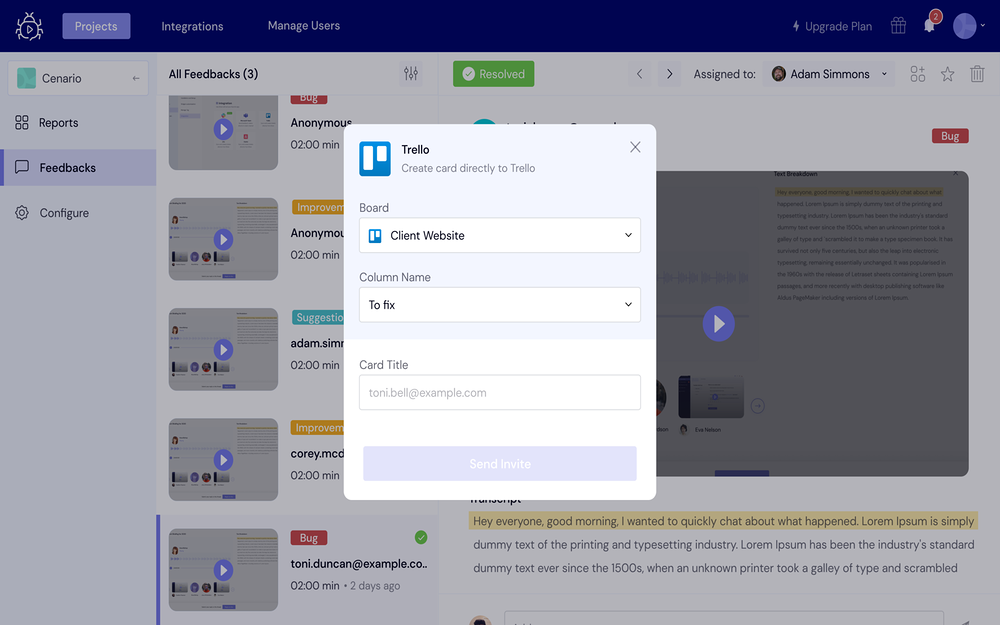Image resolution: width=1000 pixels, height=625 pixels.
Task: Click the highlighted transcript sentence
Action: tap(723, 521)
